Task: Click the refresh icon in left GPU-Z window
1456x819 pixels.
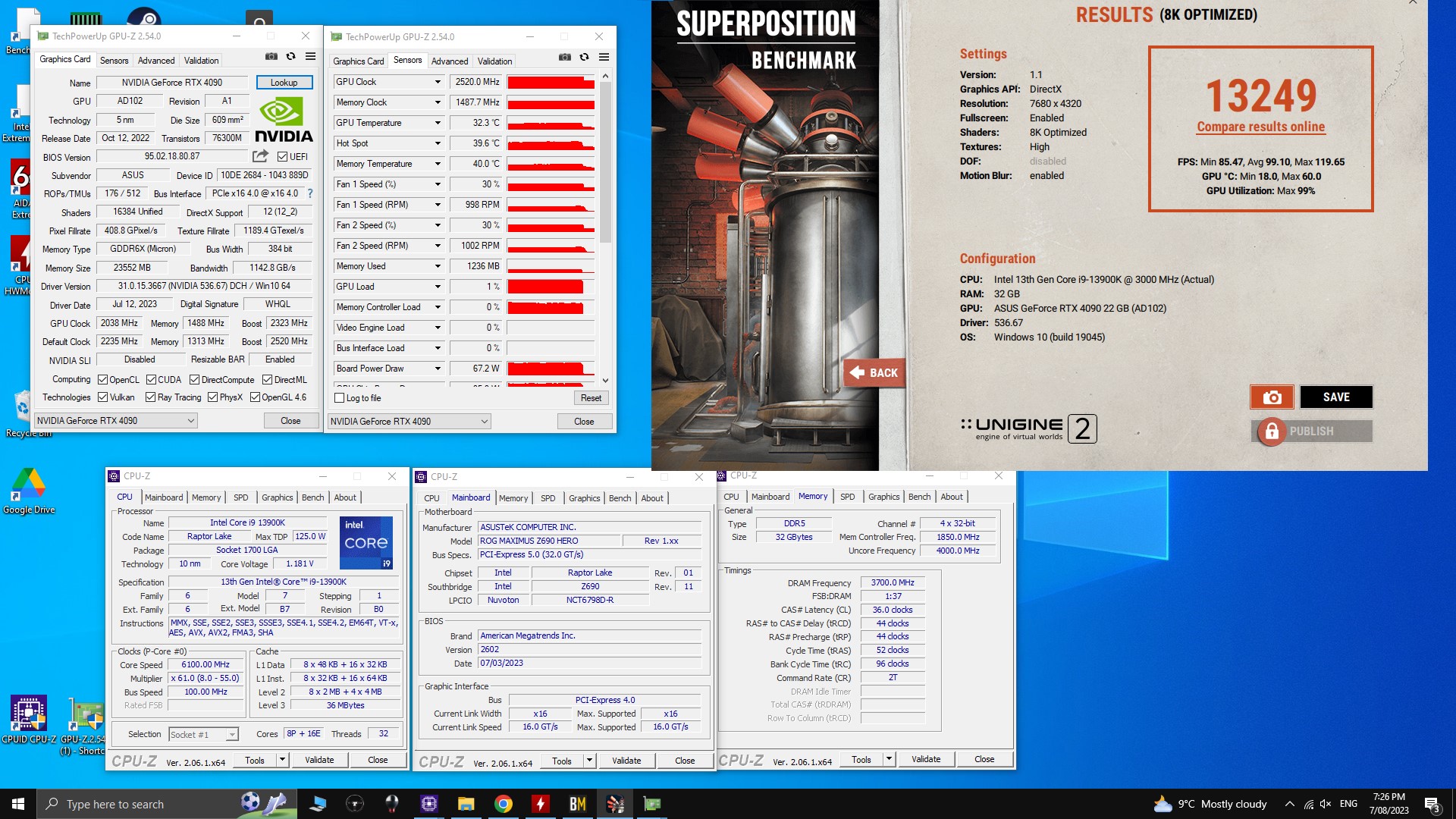Action: point(290,57)
